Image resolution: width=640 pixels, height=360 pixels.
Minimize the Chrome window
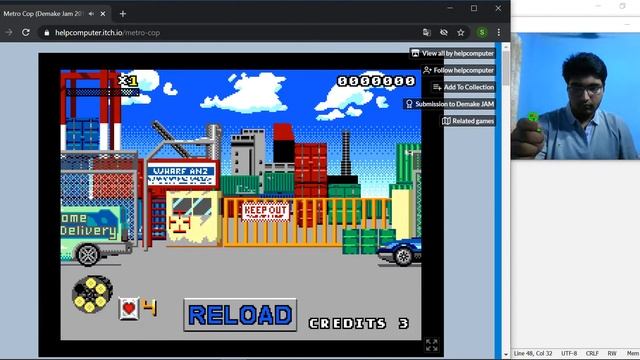pyautogui.click(x=450, y=8)
